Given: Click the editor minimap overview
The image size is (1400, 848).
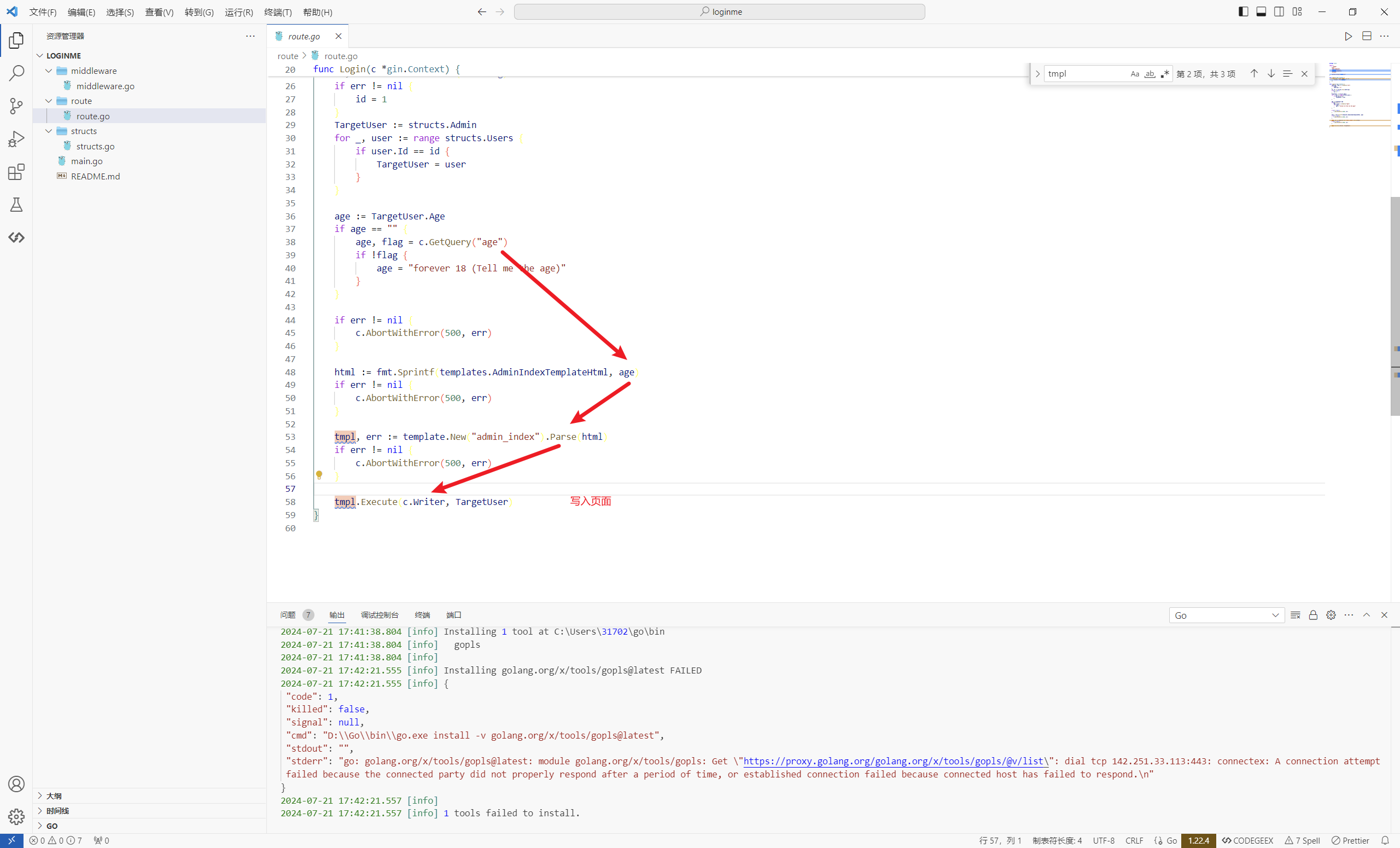Looking at the screenshot, I should 1359,94.
